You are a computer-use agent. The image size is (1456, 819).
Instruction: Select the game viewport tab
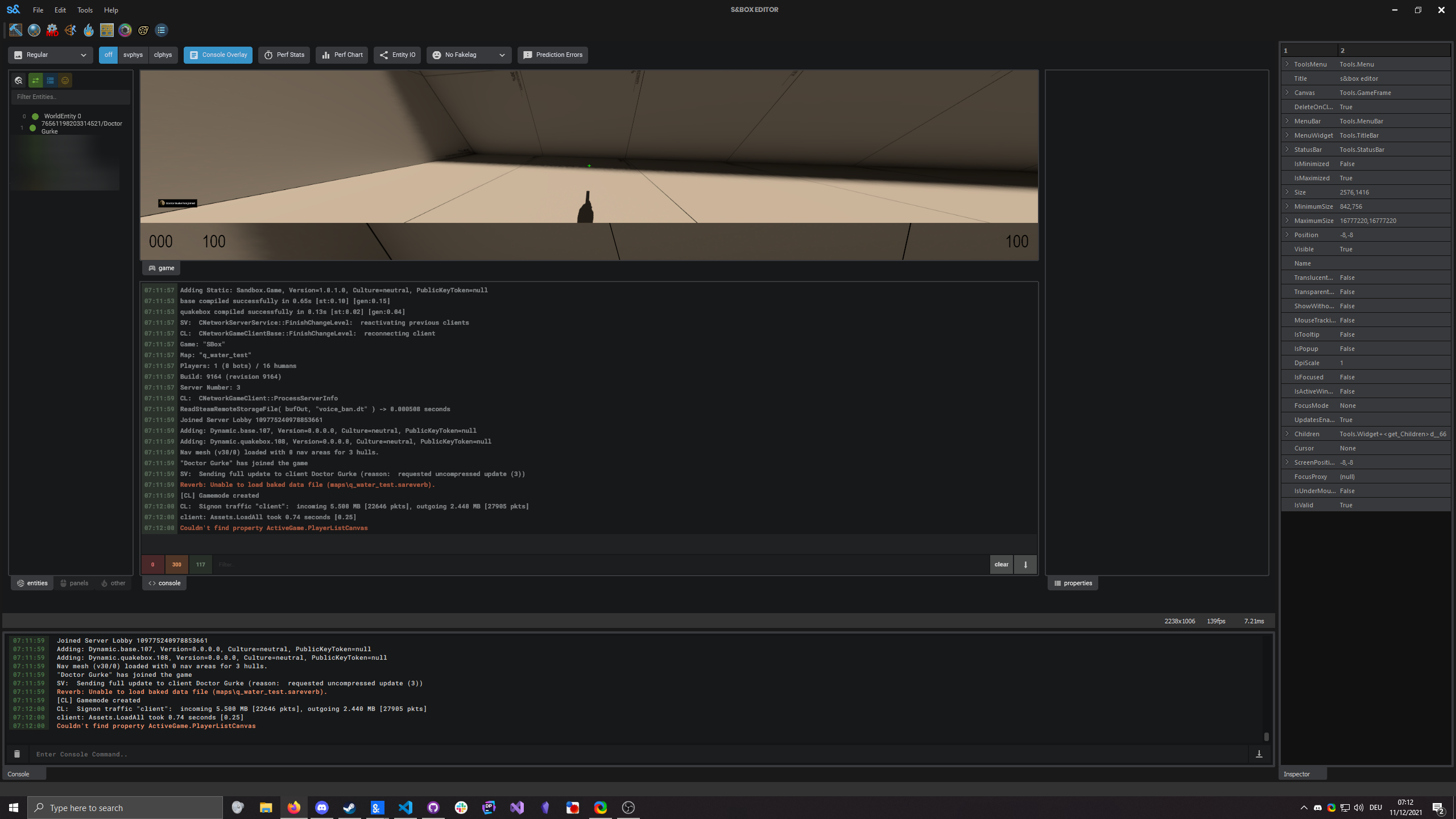[x=162, y=268]
